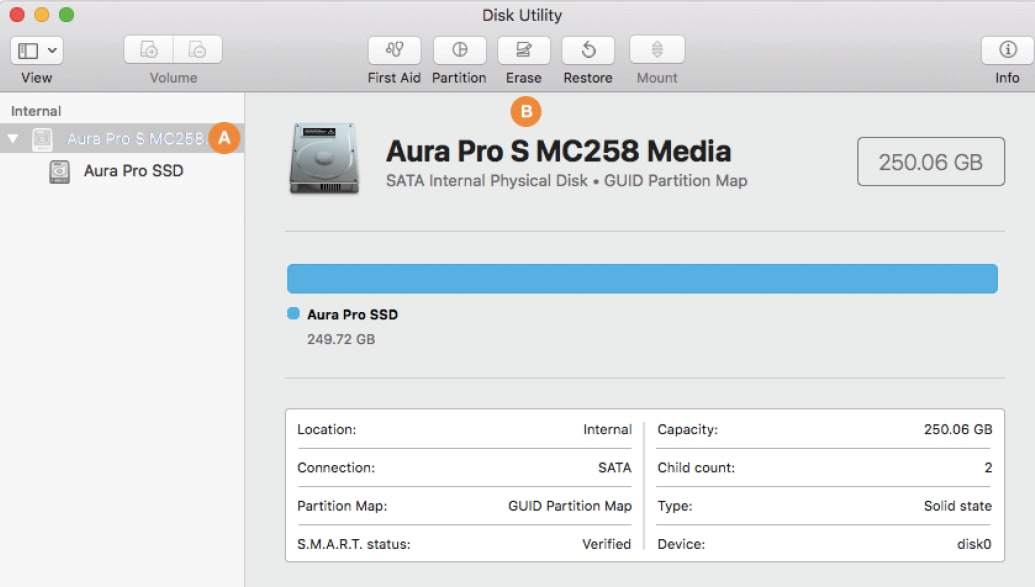Select the Restore toolbar icon

pos(588,50)
